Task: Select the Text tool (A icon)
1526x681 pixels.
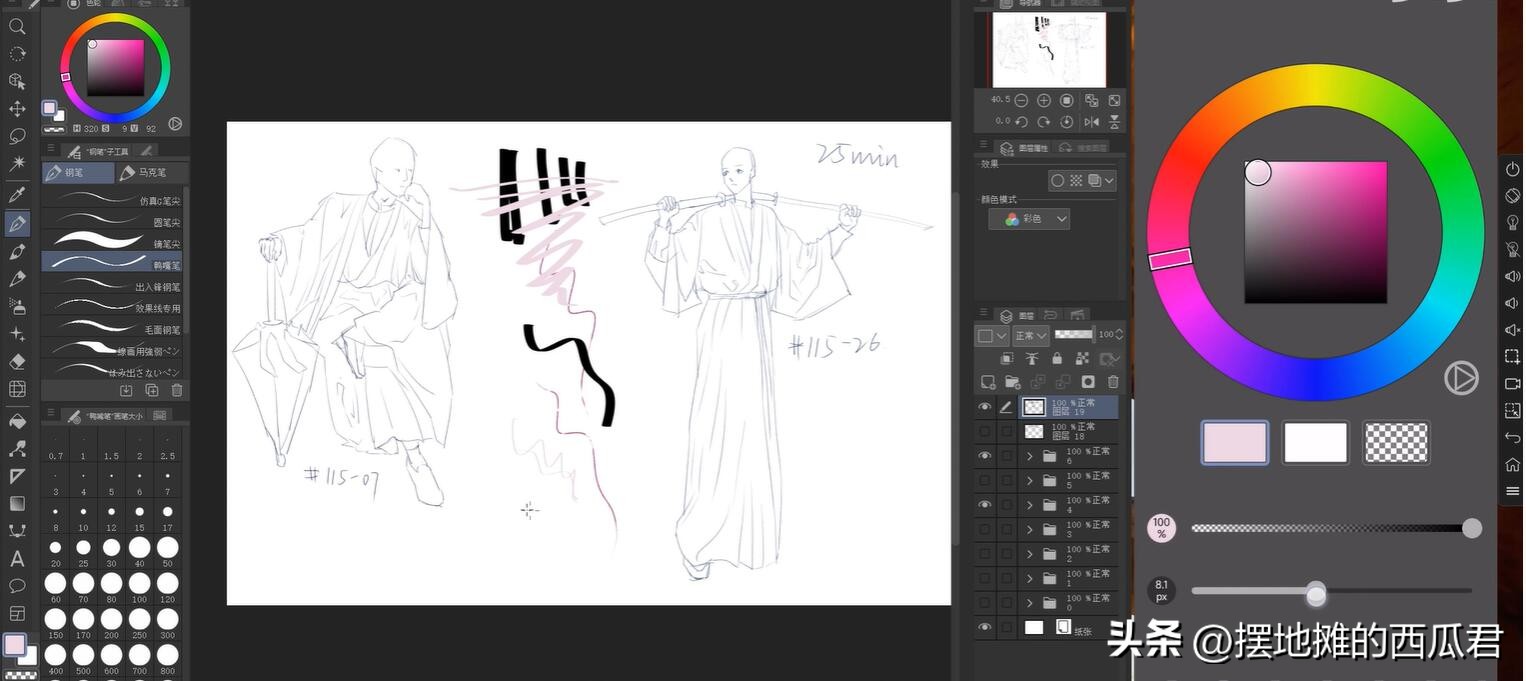Action: (x=17, y=559)
